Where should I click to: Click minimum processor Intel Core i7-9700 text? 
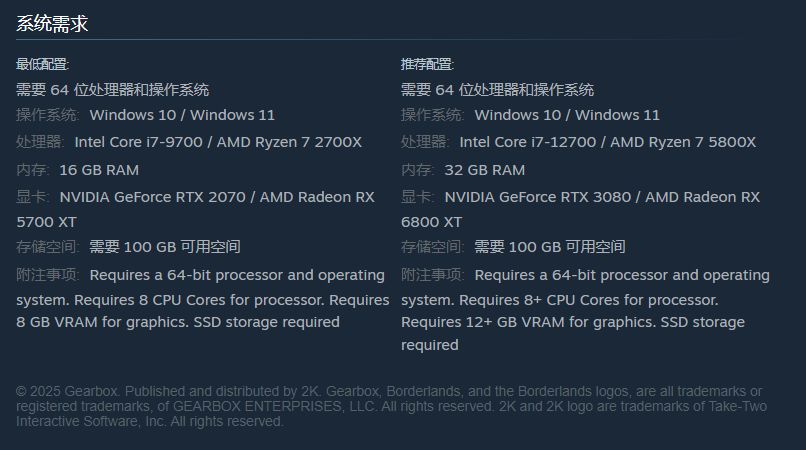coord(139,142)
